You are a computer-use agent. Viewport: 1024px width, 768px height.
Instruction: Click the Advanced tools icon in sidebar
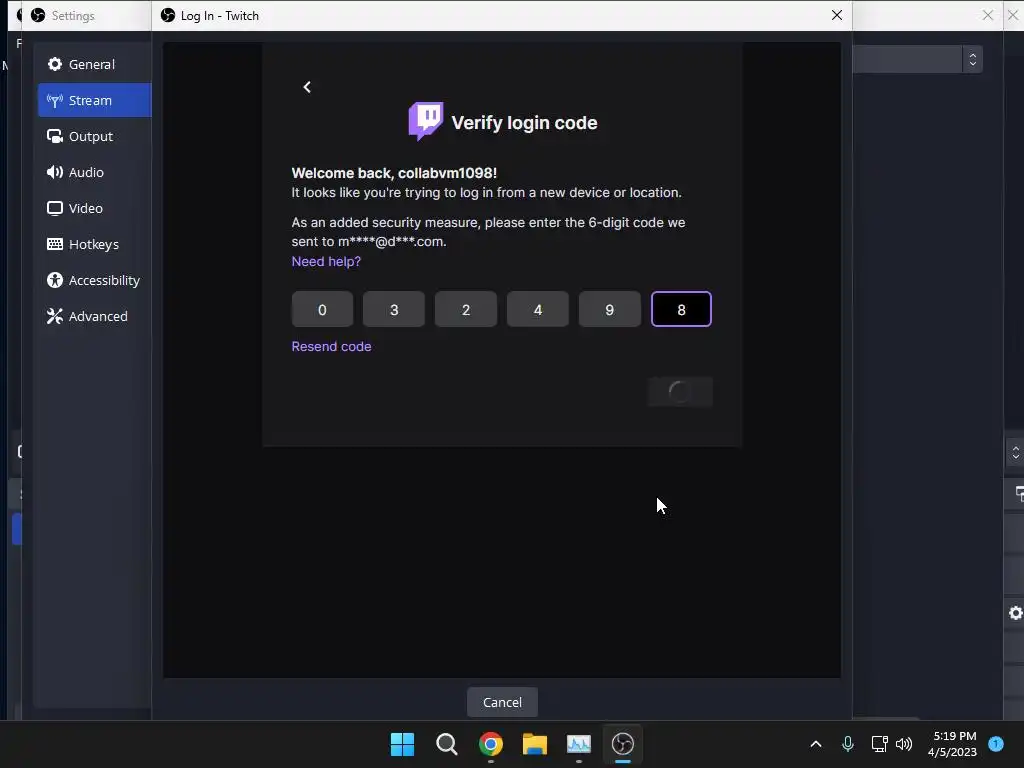[x=55, y=316]
